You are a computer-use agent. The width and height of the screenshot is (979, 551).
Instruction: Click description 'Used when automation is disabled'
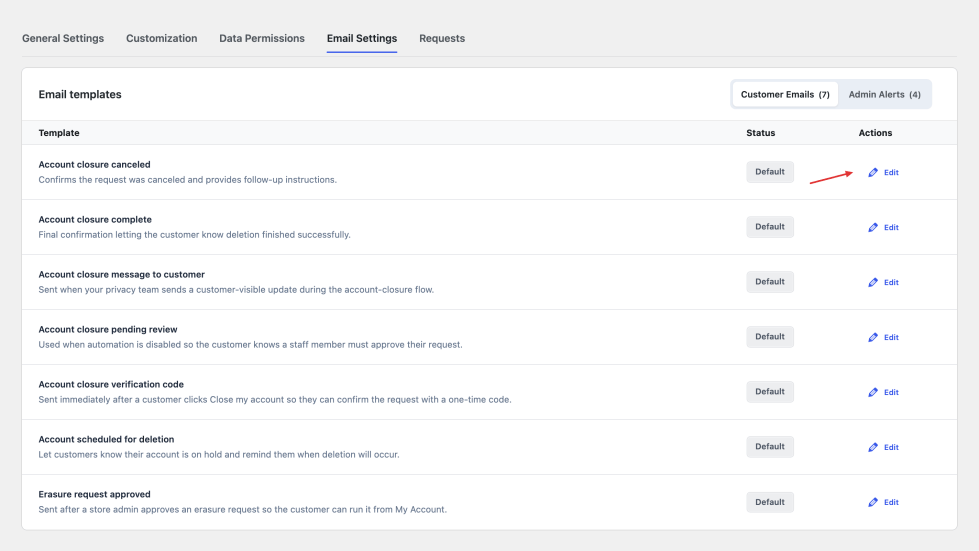tap(250, 344)
